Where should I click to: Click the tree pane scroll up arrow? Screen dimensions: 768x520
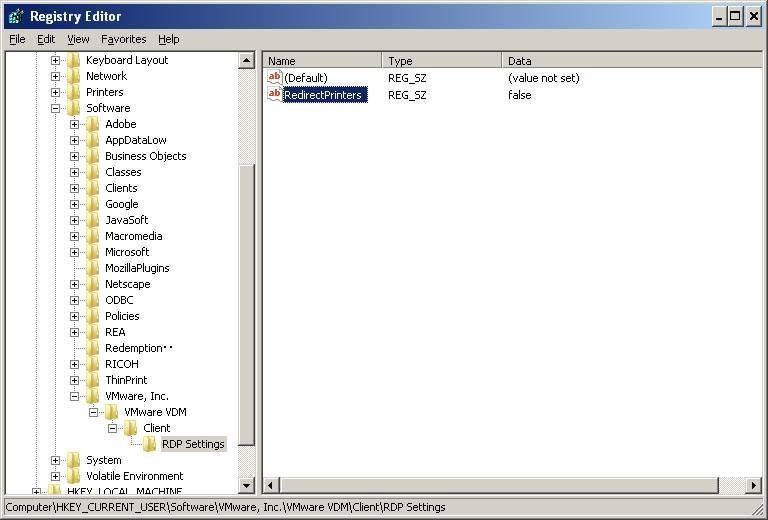point(246,61)
